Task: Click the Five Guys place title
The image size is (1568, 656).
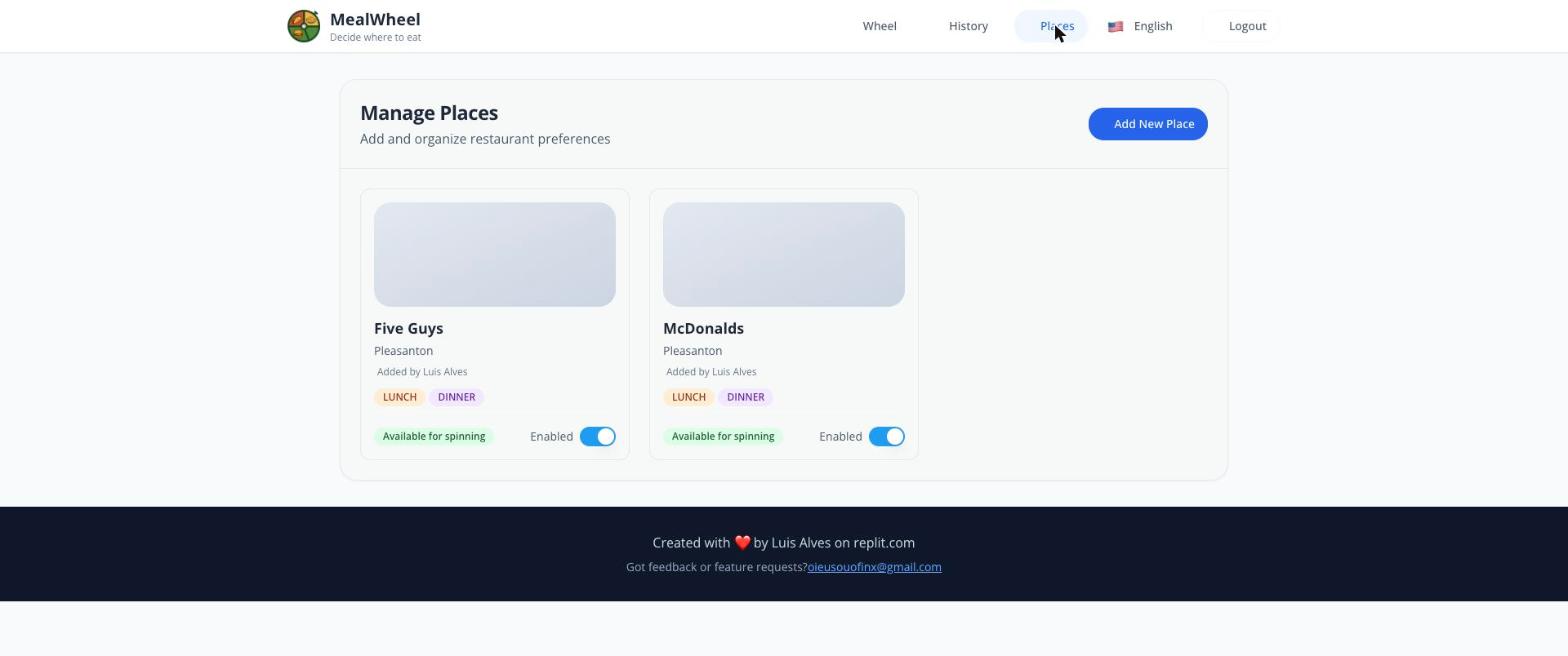Action: pyautogui.click(x=408, y=329)
